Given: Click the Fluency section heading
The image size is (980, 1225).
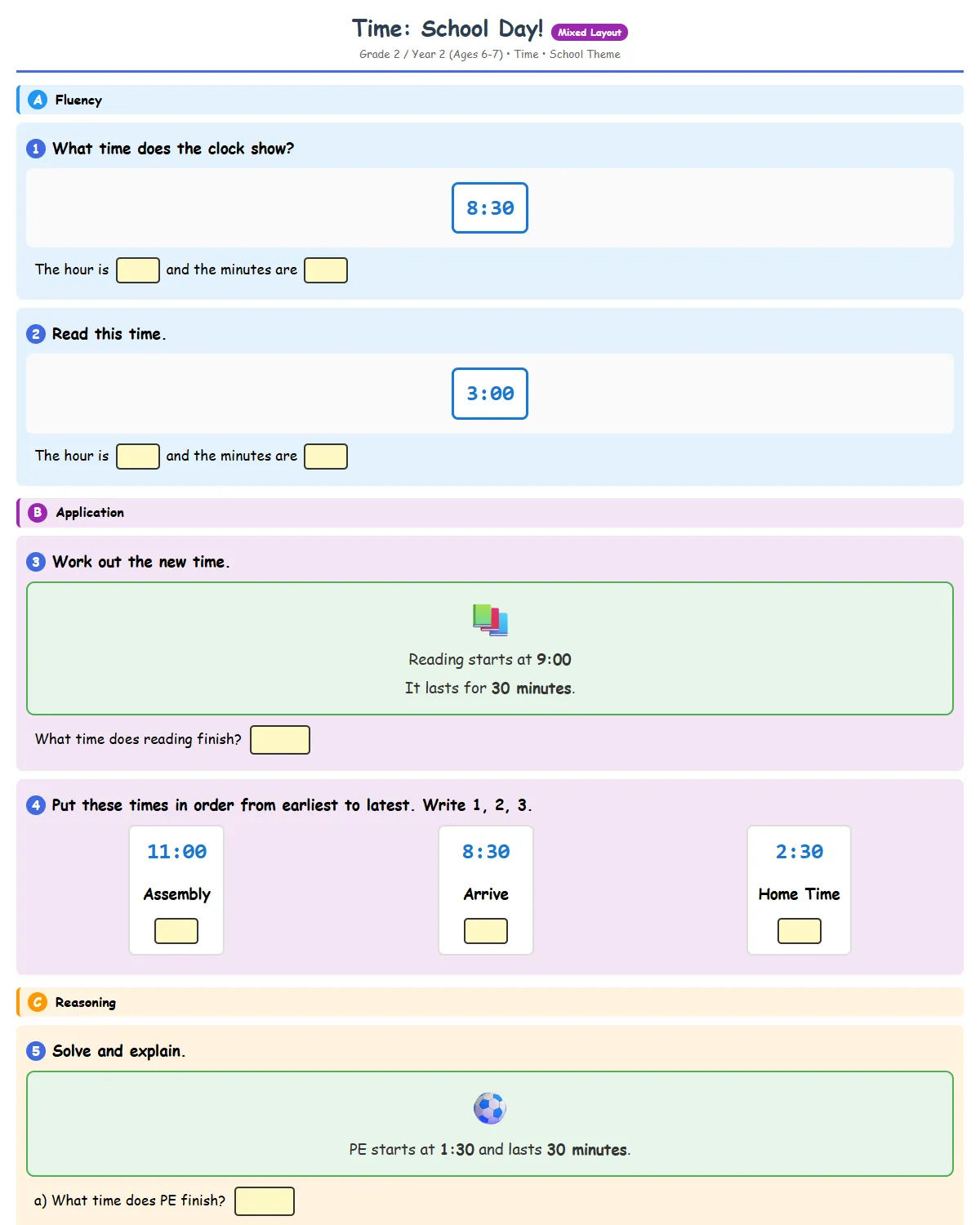Looking at the screenshot, I should [x=78, y=100].
